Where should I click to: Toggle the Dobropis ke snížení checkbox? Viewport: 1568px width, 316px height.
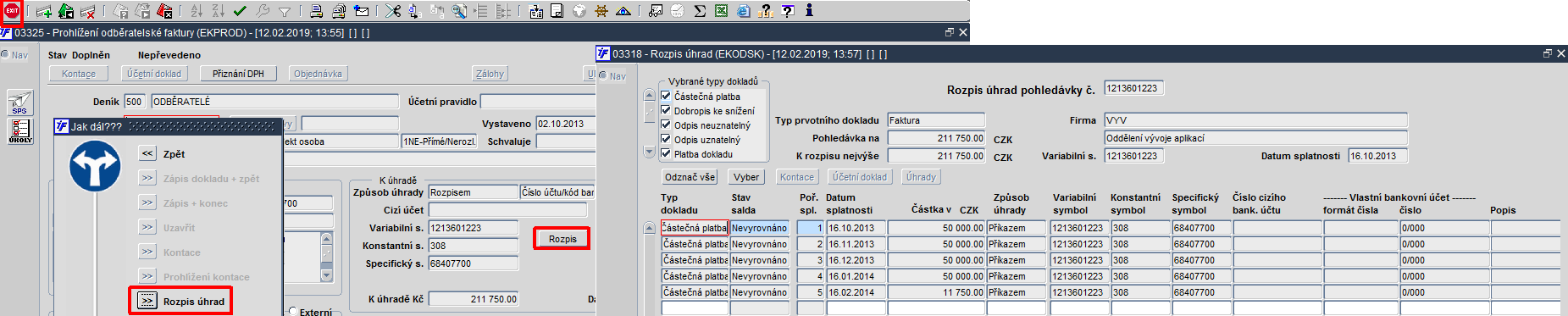click(666, 110)
